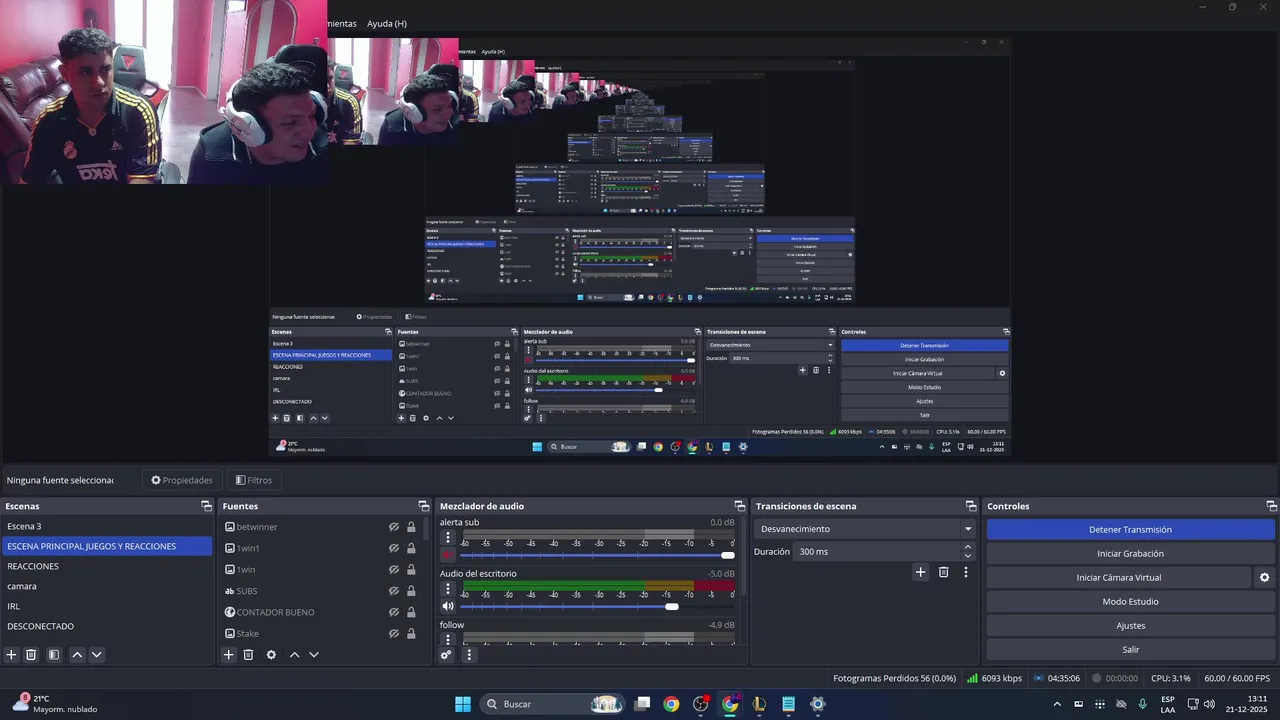Add a new scene with plus icon
Viewport: 1280px width, 720px height.
click(x=12, y=655)
